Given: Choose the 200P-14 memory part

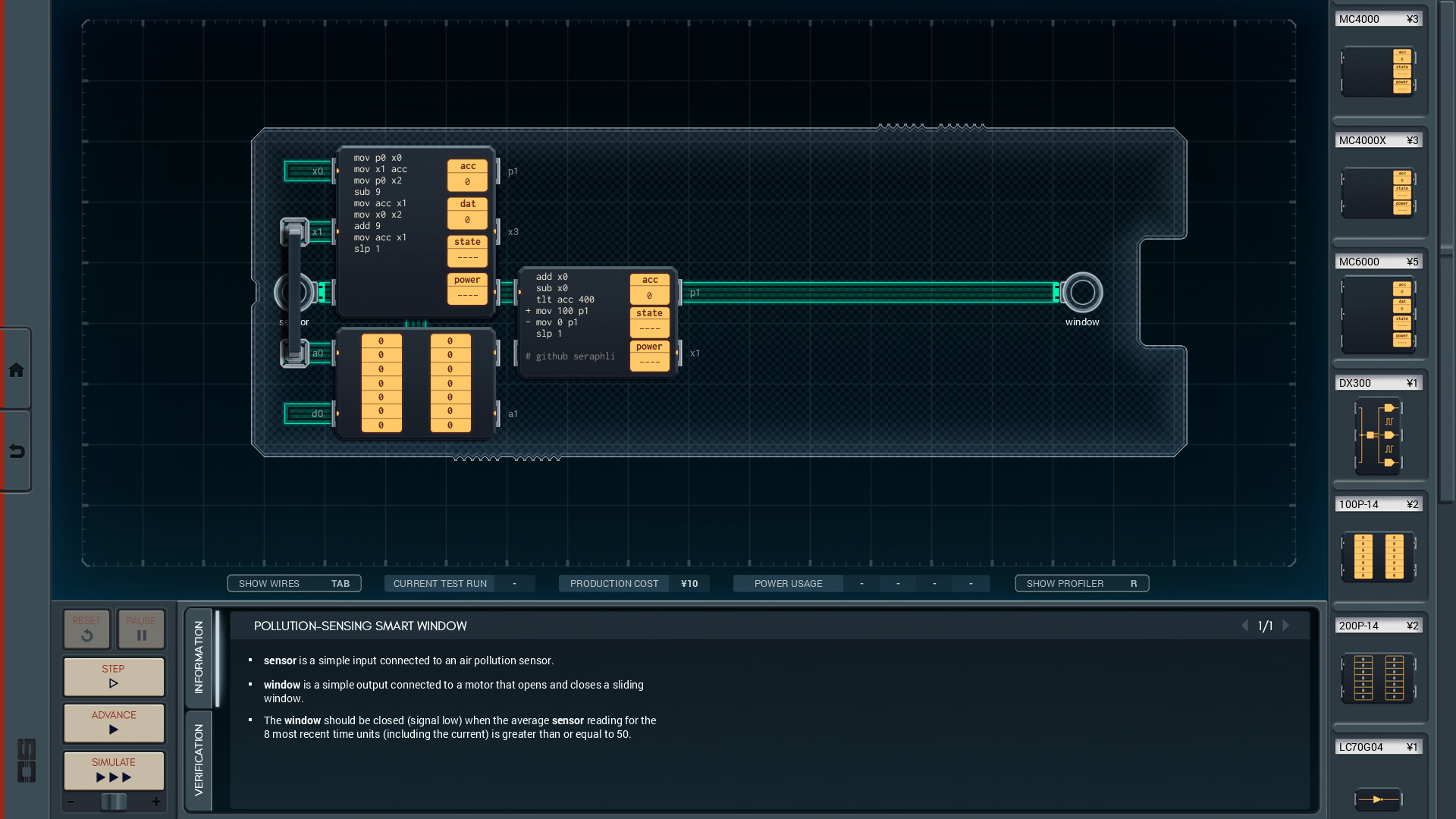Looking at the screenshot, I should pos(1378,677).
